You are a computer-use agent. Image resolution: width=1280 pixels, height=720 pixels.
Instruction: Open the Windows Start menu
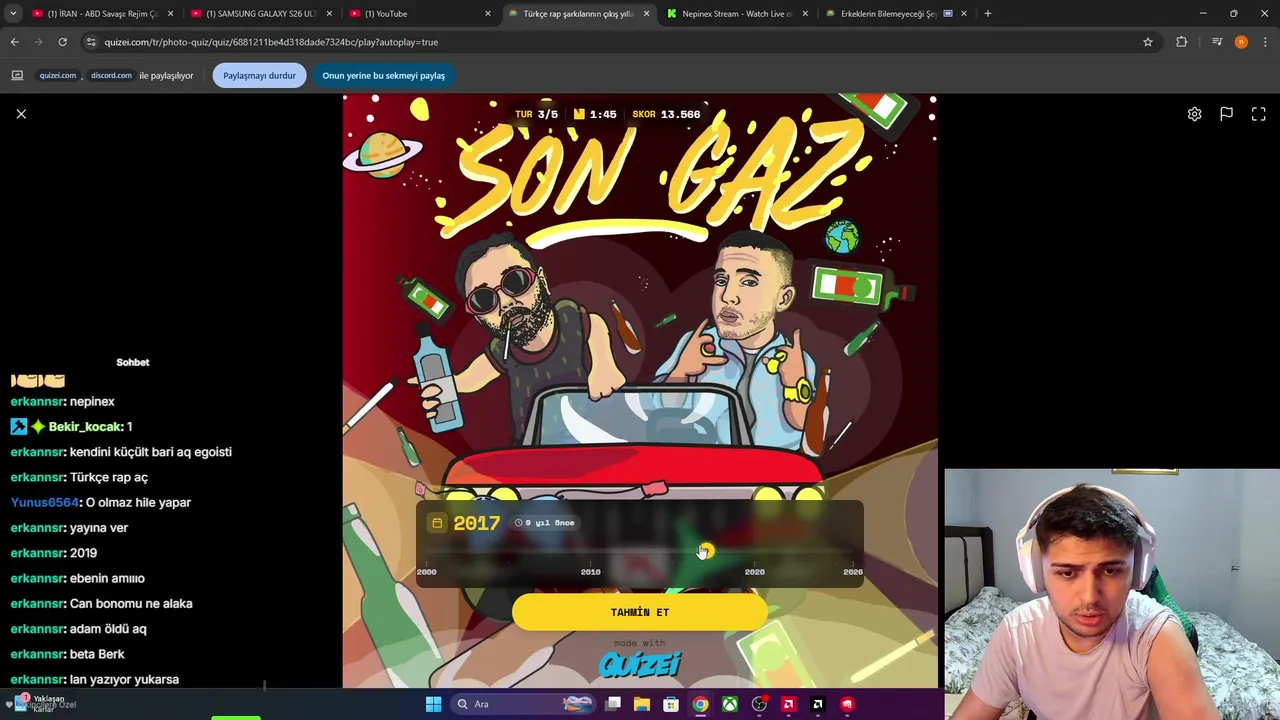click(x=433, y=704)
